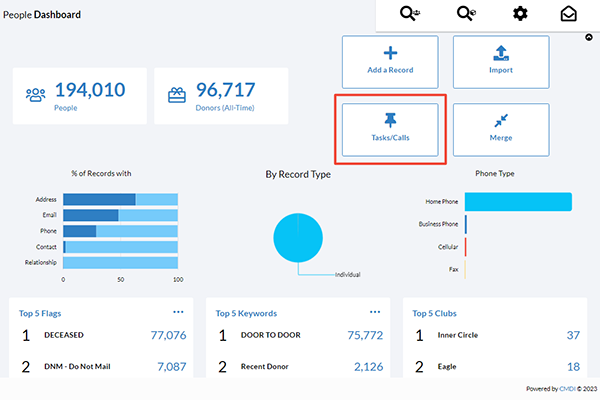Click the Individual pie label
Viewport: 600px width, 400px height.
[x=347, y=274]
